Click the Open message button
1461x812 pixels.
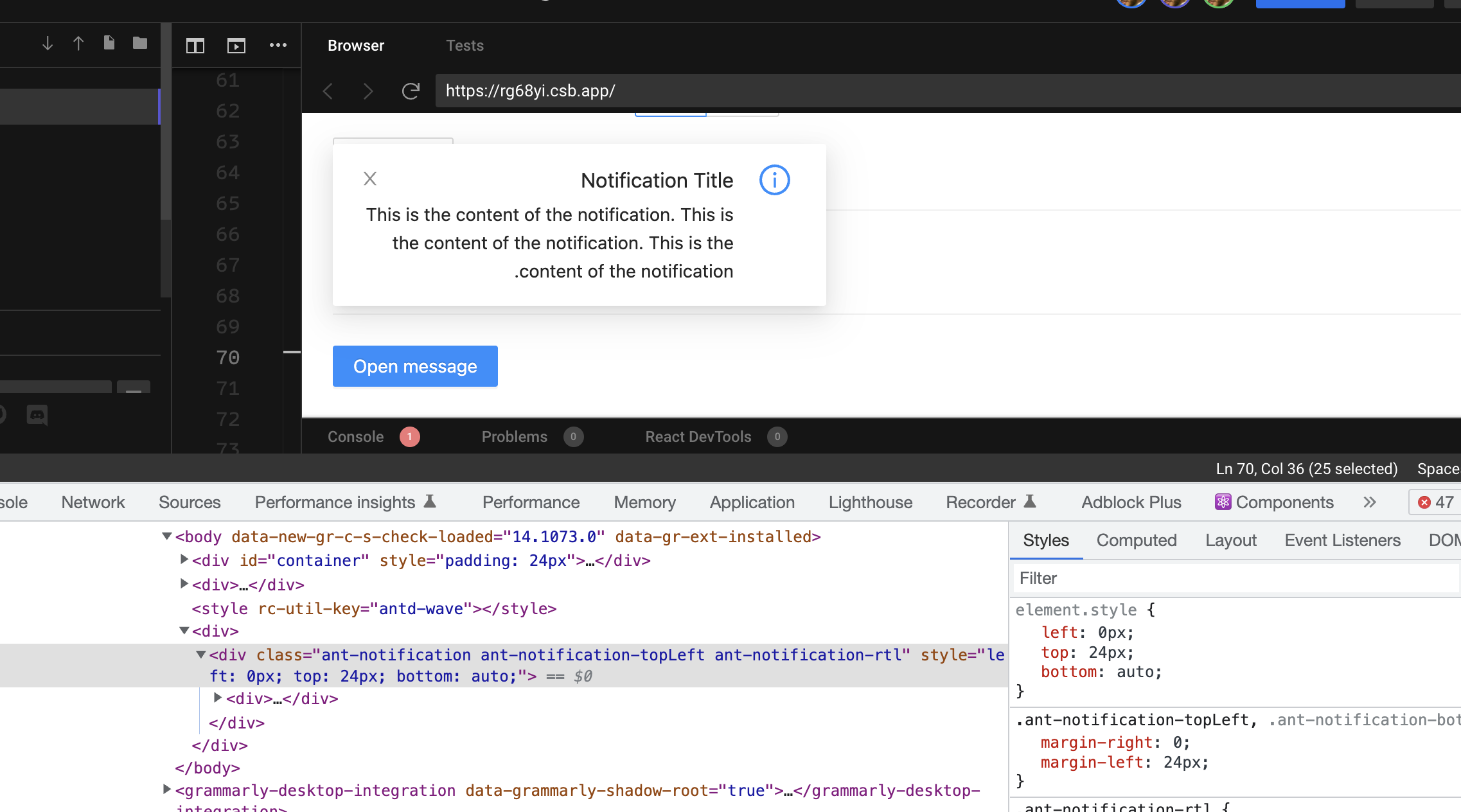pyautogui.click(x=415, y=366)
